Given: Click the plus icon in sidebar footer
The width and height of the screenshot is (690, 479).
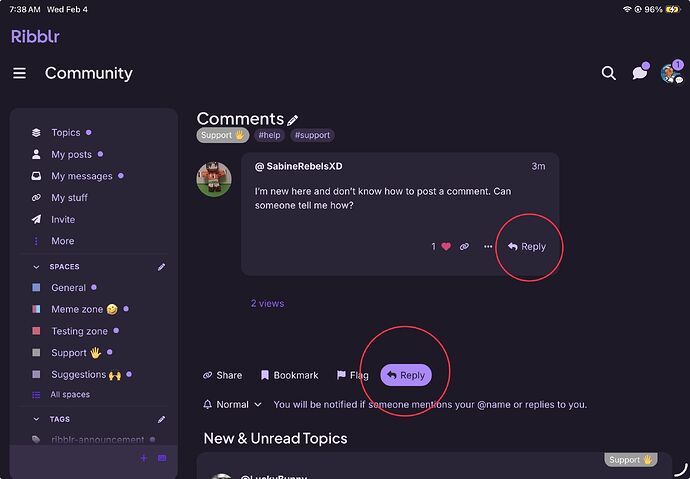Looking at the screenshot, I should click(143, 458).
